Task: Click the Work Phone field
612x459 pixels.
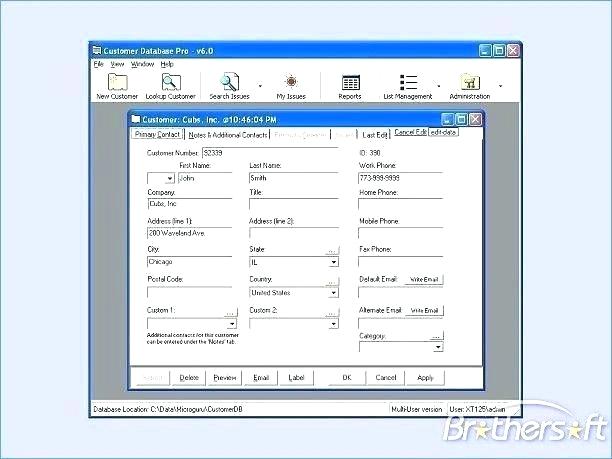Action: point(400,178)
